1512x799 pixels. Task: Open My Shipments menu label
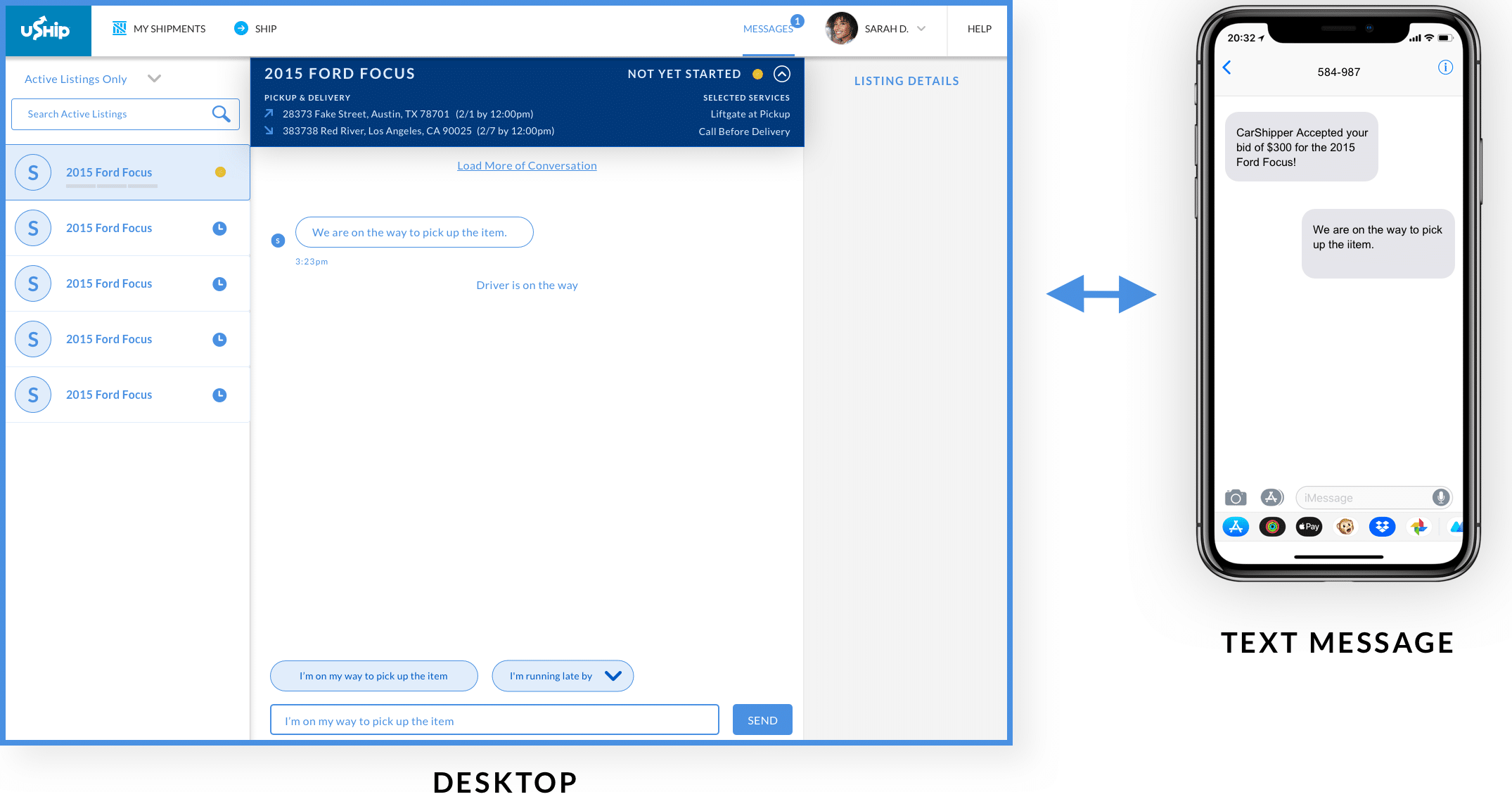(169, 29)
